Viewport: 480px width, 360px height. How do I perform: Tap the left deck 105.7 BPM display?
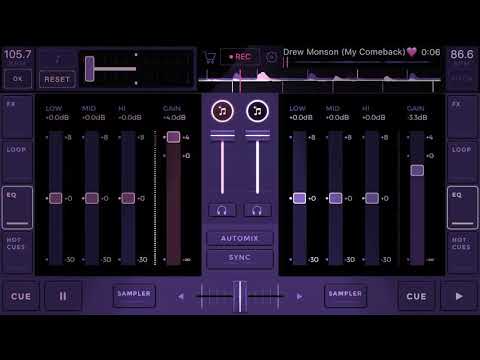[18, 56]
